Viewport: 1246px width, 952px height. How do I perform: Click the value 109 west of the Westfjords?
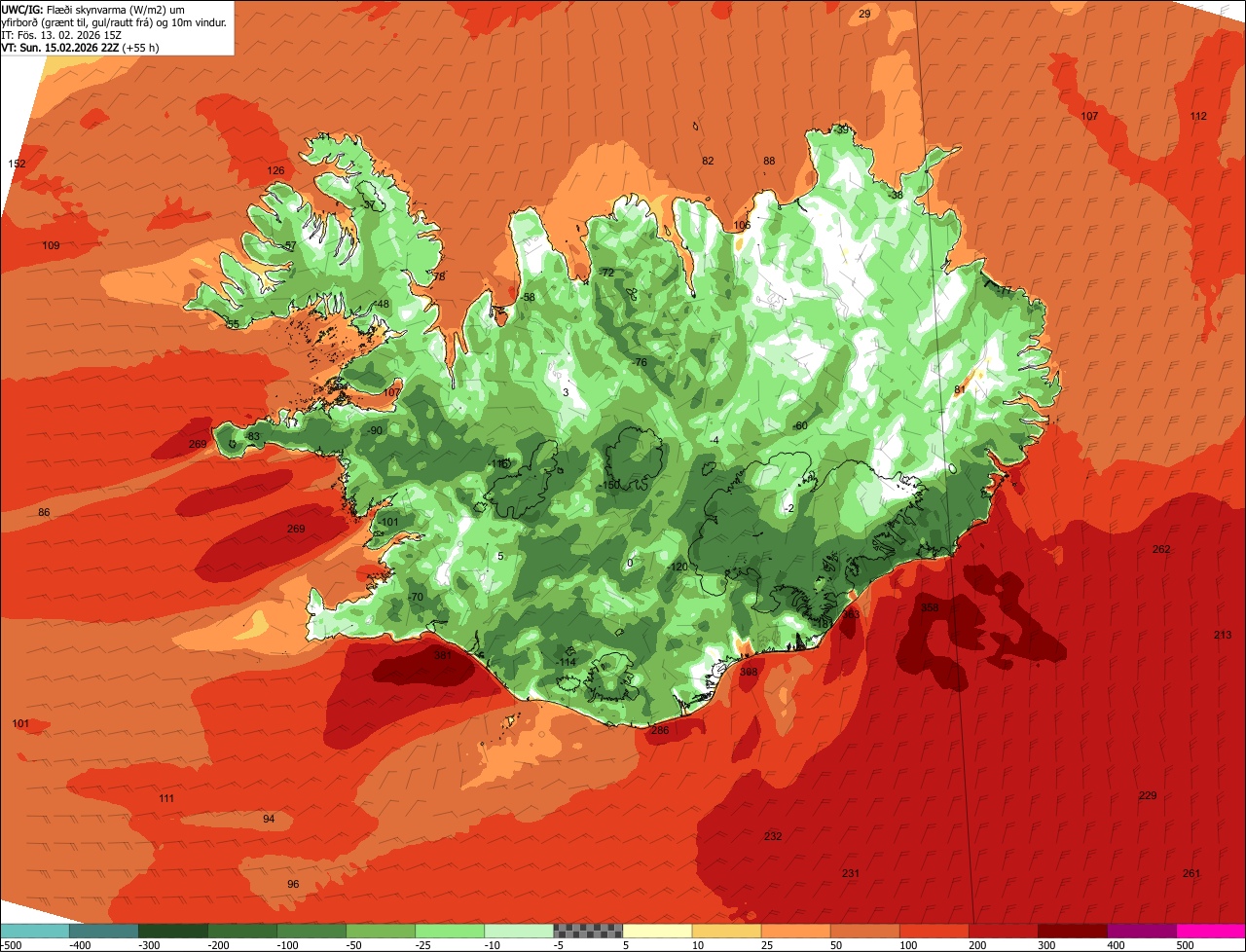click(51, 245)
